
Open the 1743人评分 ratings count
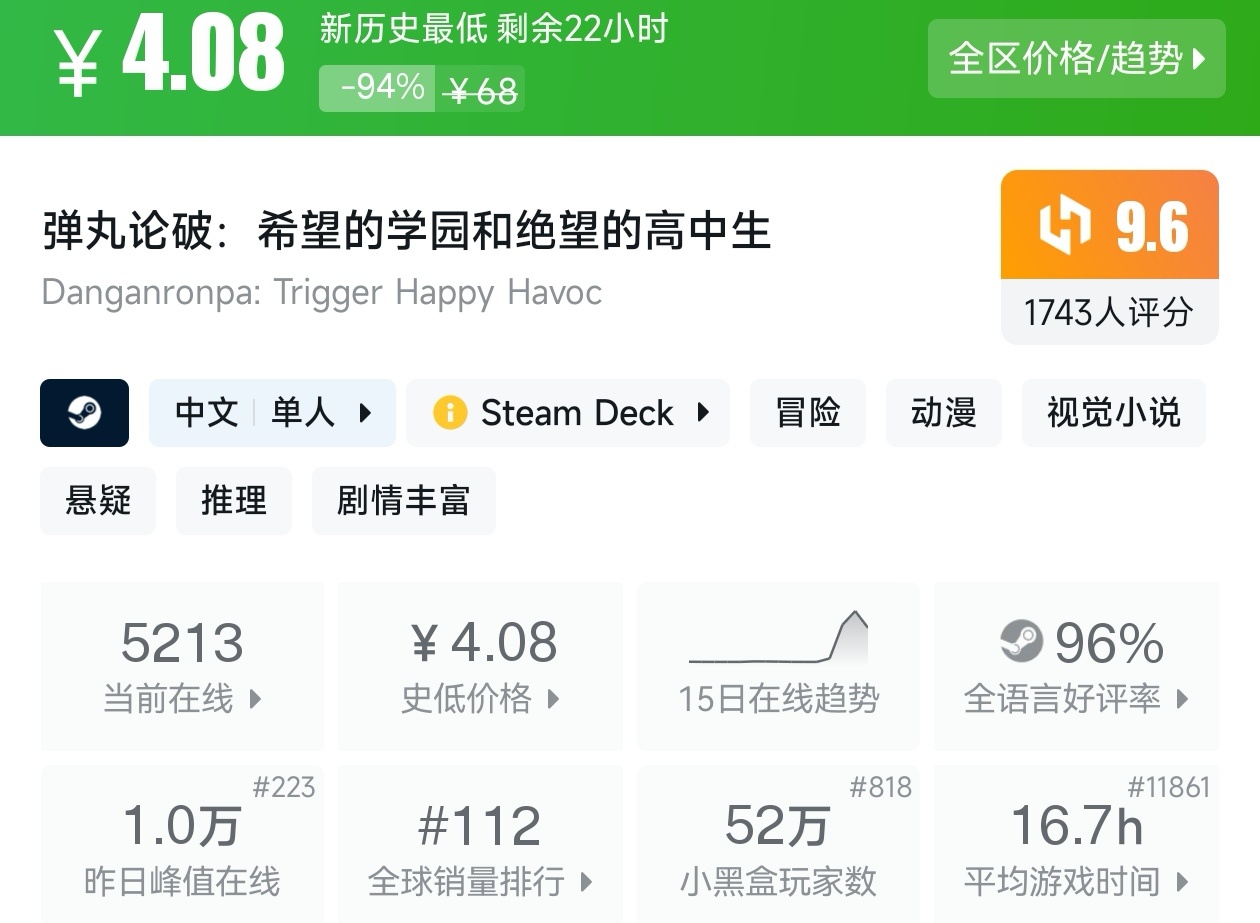tap(1109, 313)
